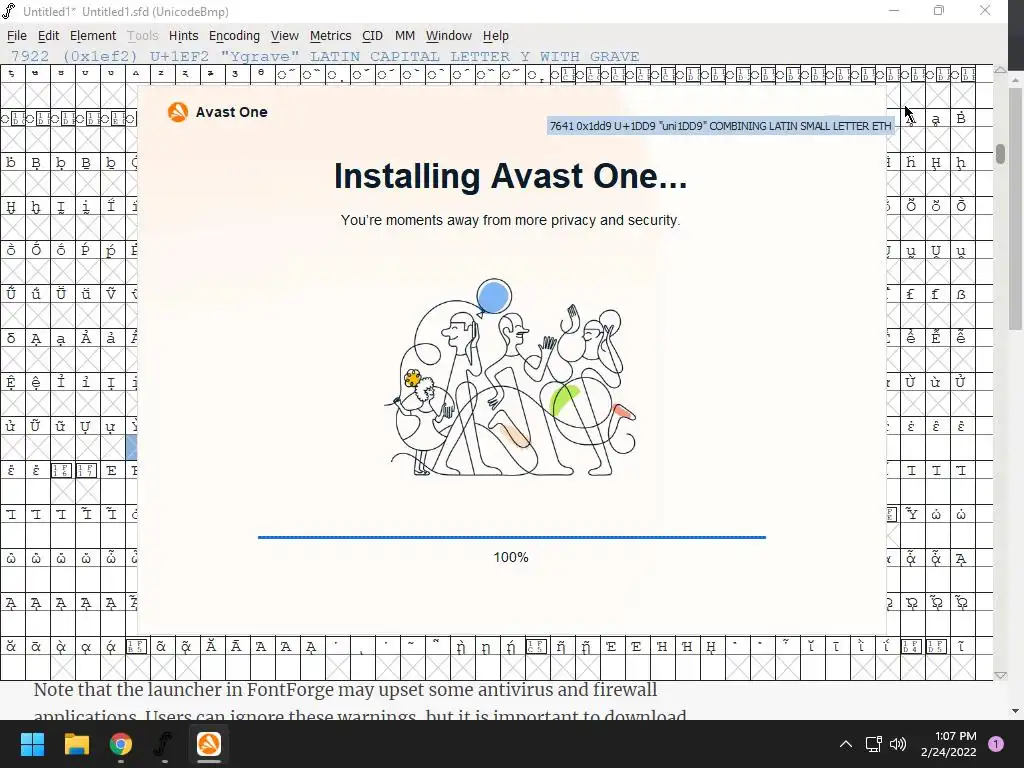This screenshot has width=1024, height=768.
Task: Click the '100%' progress label
Action: [511, 557]
